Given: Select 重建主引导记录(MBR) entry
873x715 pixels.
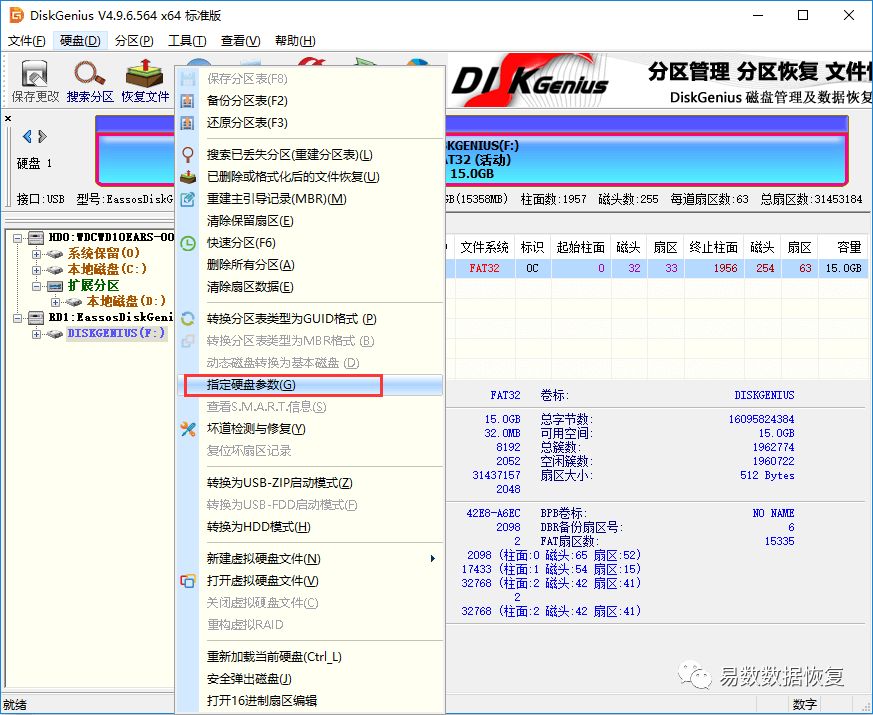Looking at the screenshot, I should 310,199.
